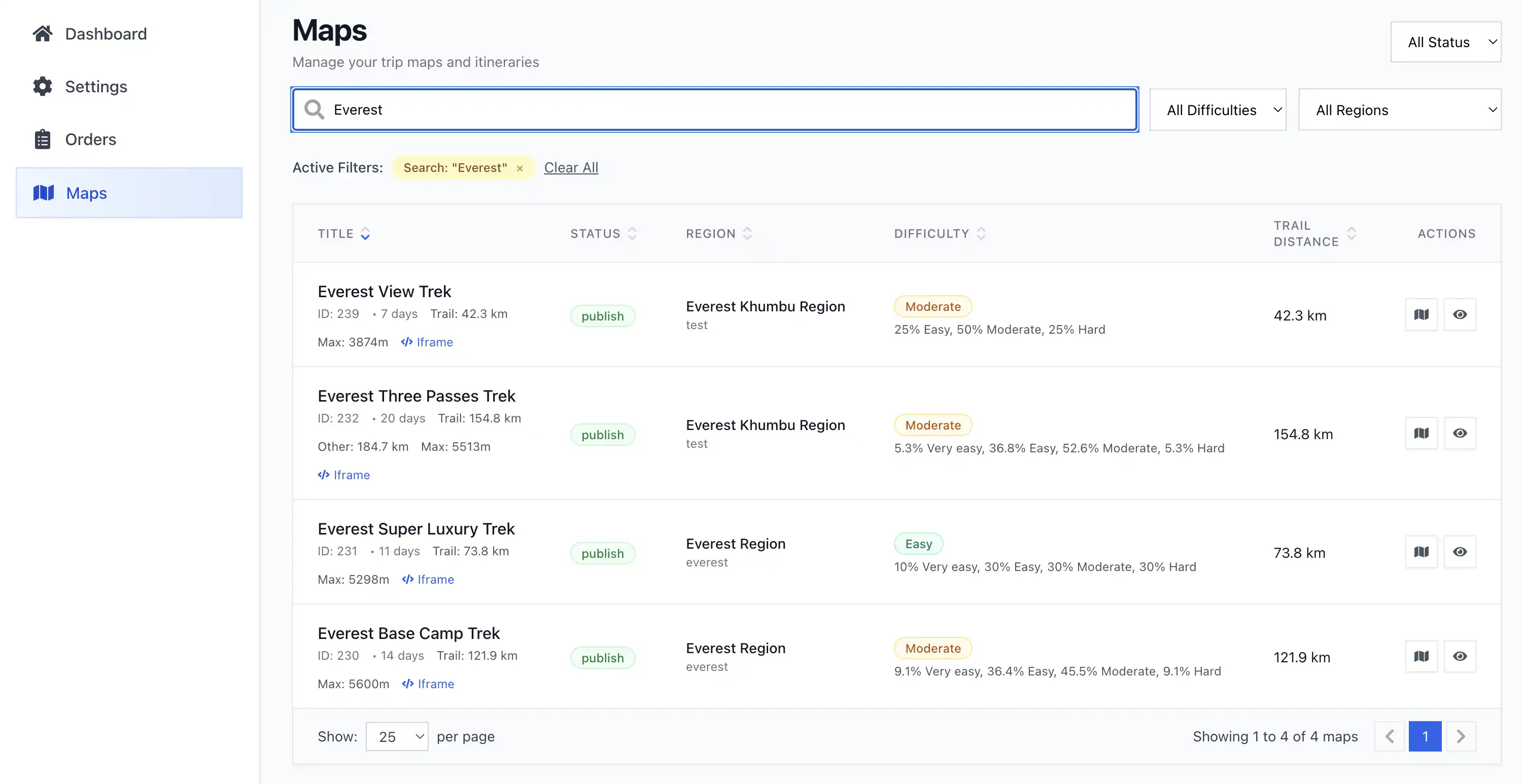Open the All Regions dropdown
This screenshot has width=1523, height=784.
coord(1399,110)
